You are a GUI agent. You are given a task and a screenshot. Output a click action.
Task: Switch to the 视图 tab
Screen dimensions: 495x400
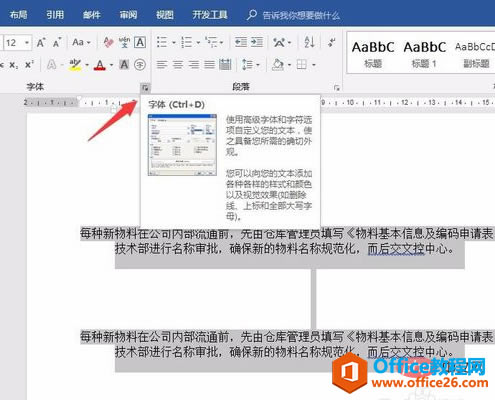(165, 15)
